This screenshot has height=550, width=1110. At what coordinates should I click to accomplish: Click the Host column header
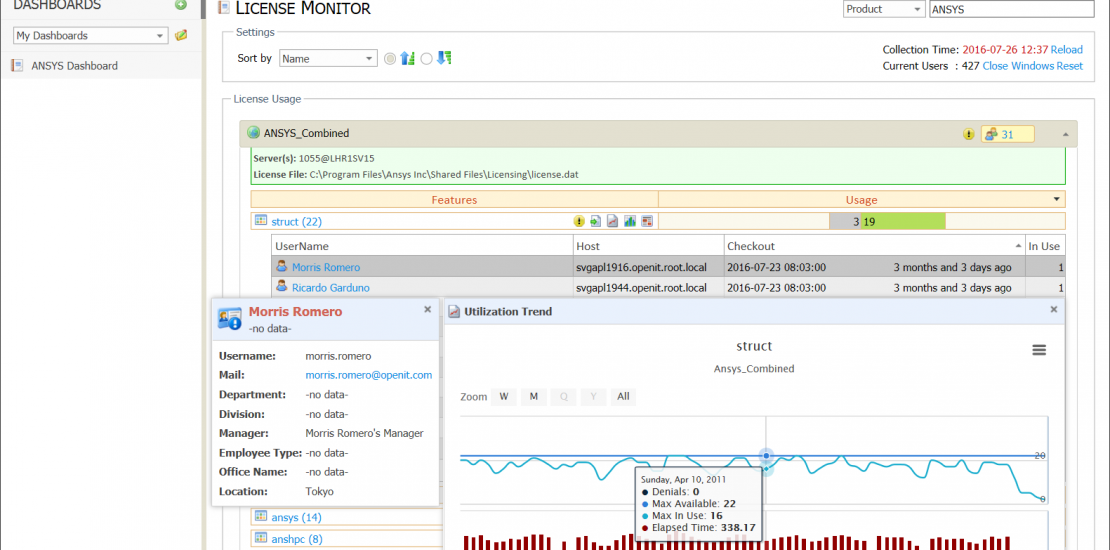[648, 246]
